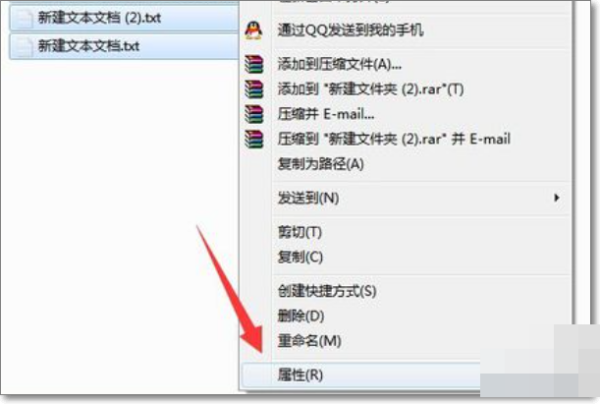Image resolution: width=600 pixels, height=404 pixels.
Task: Click WinRAR icon beside 添加到压缩文件(A)
Action: click(254, 64)
